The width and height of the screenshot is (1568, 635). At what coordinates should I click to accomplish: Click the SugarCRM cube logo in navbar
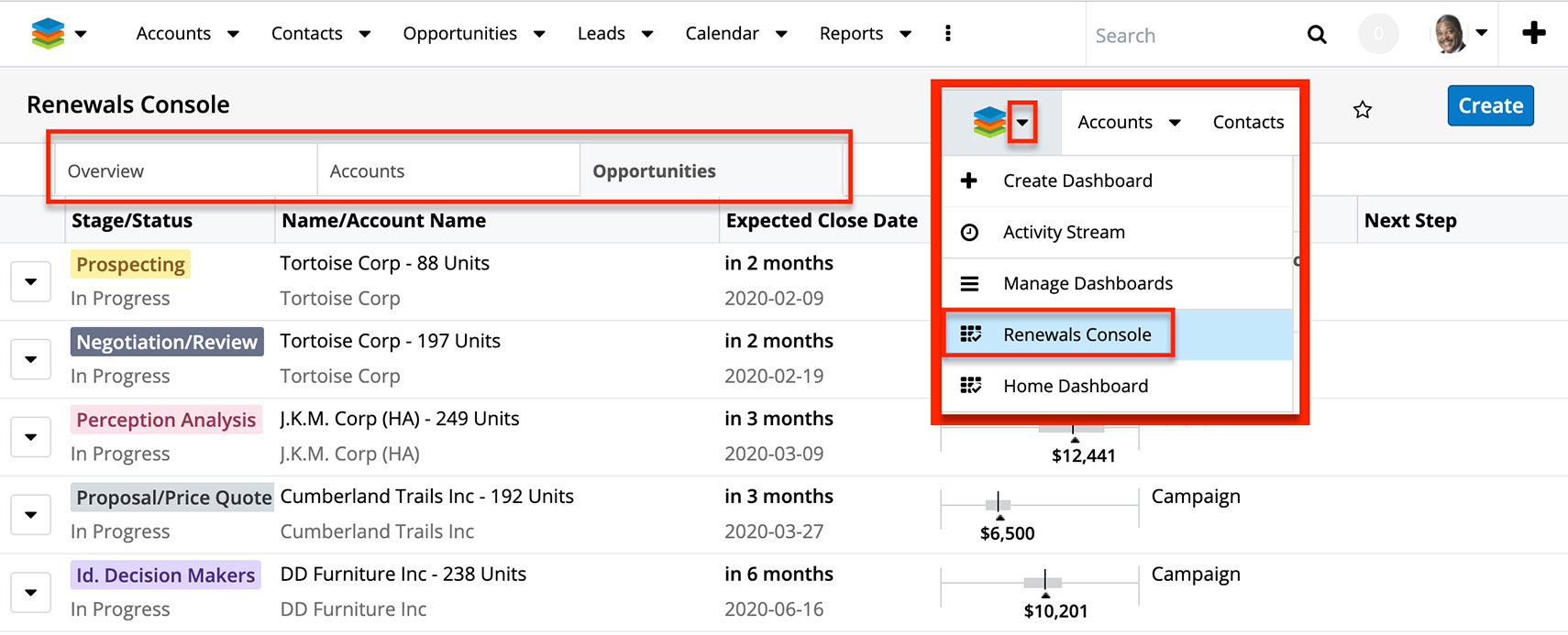pyautogui.click(x=48, y=34)
